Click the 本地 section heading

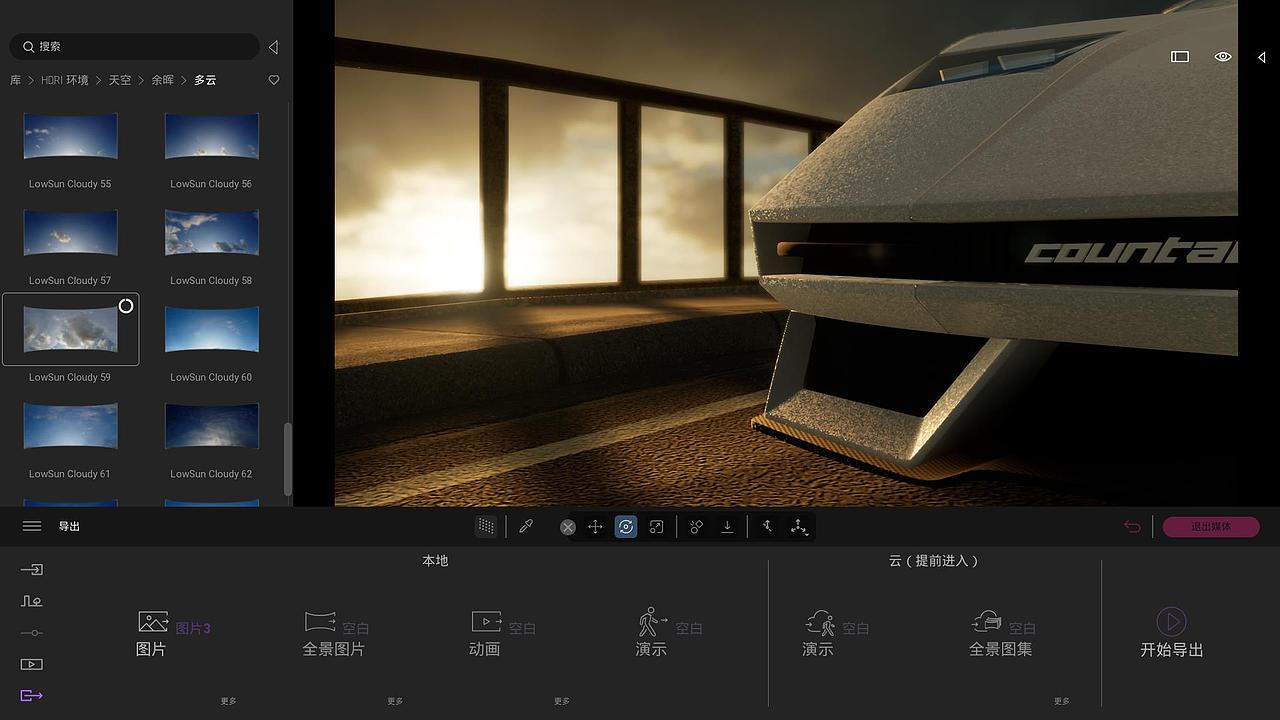[435, 561]
